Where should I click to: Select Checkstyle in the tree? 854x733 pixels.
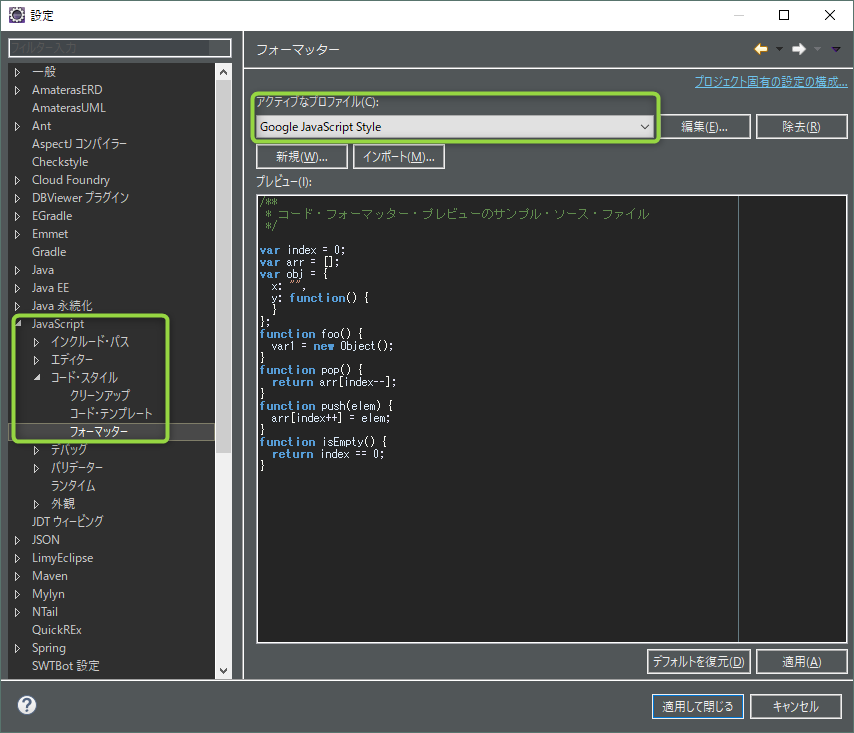(60, 162)
